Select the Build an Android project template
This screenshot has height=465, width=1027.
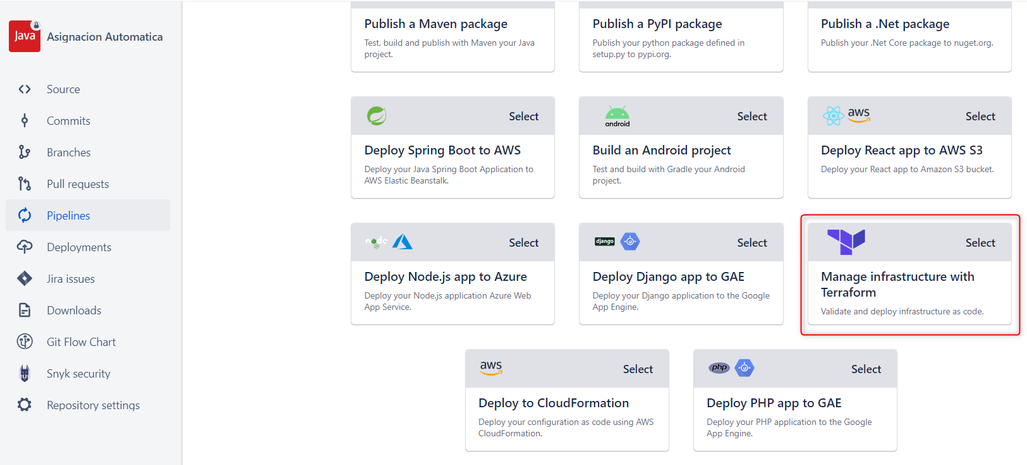click(751, 117)
